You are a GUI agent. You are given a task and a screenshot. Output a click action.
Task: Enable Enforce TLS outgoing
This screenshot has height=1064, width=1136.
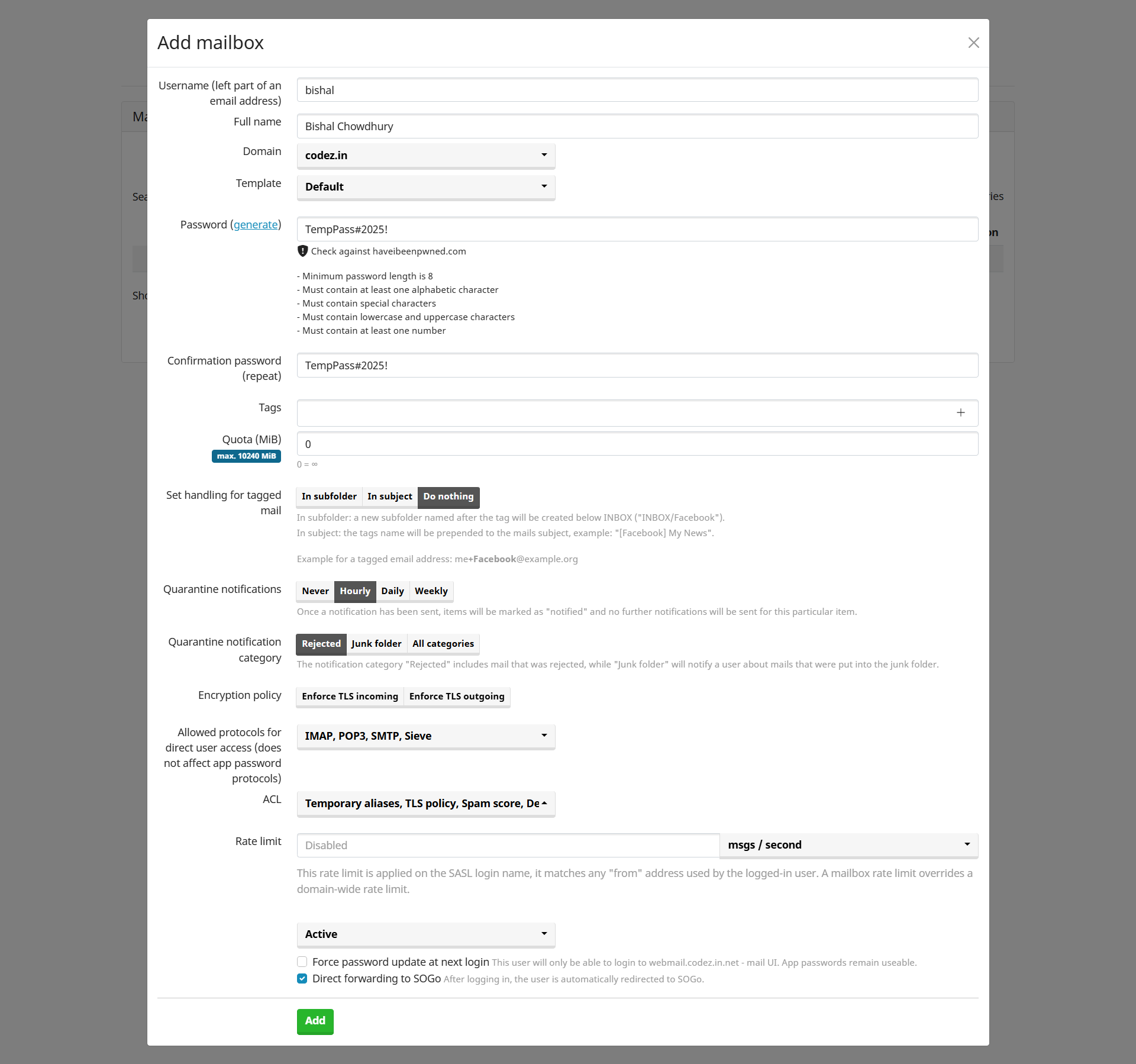[456, 697]
